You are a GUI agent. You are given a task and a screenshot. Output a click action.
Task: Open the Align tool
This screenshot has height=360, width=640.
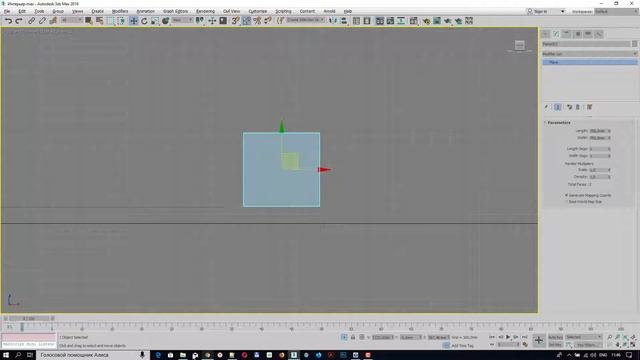(x=344, y=21)
